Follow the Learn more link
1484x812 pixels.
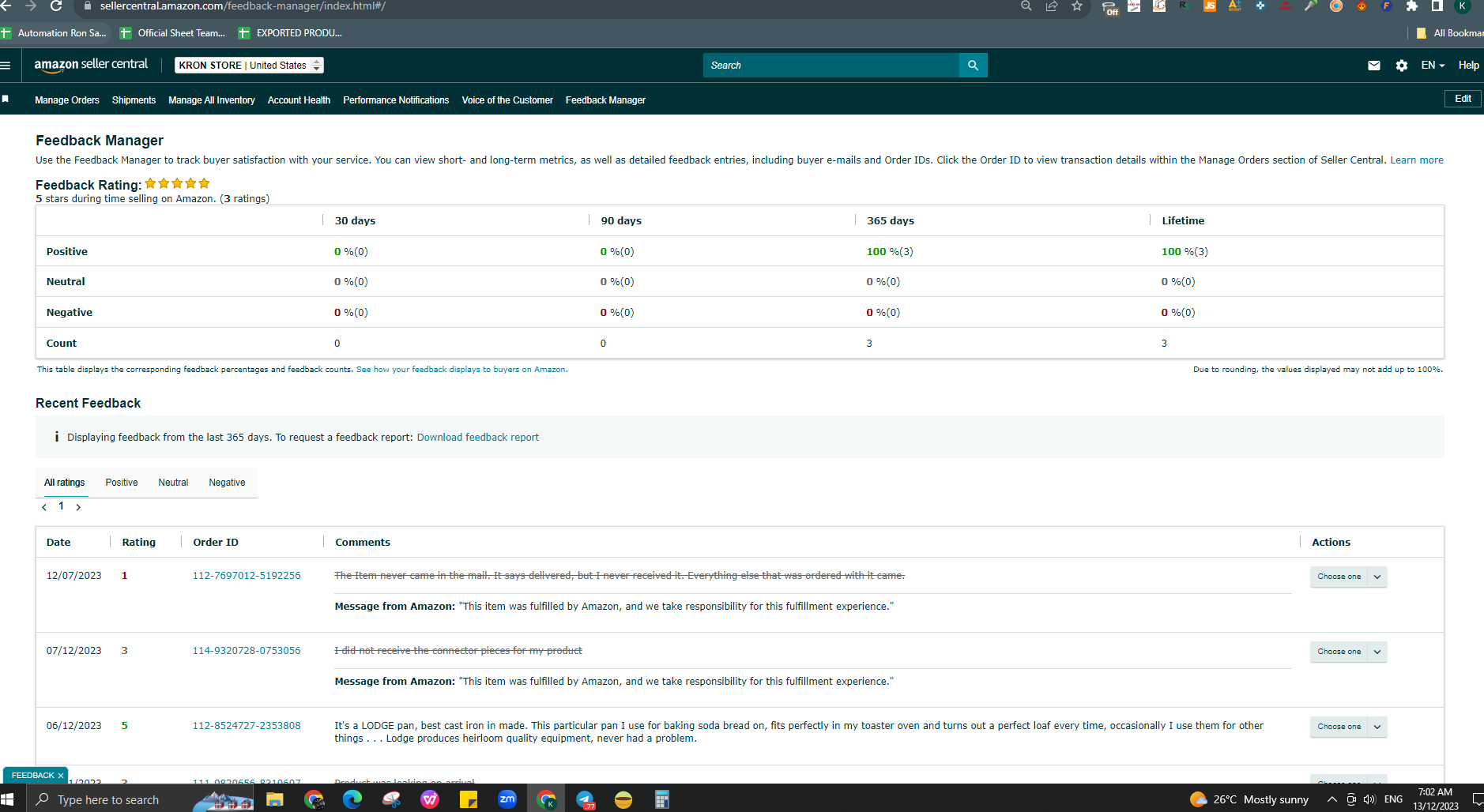(1417, 160)
